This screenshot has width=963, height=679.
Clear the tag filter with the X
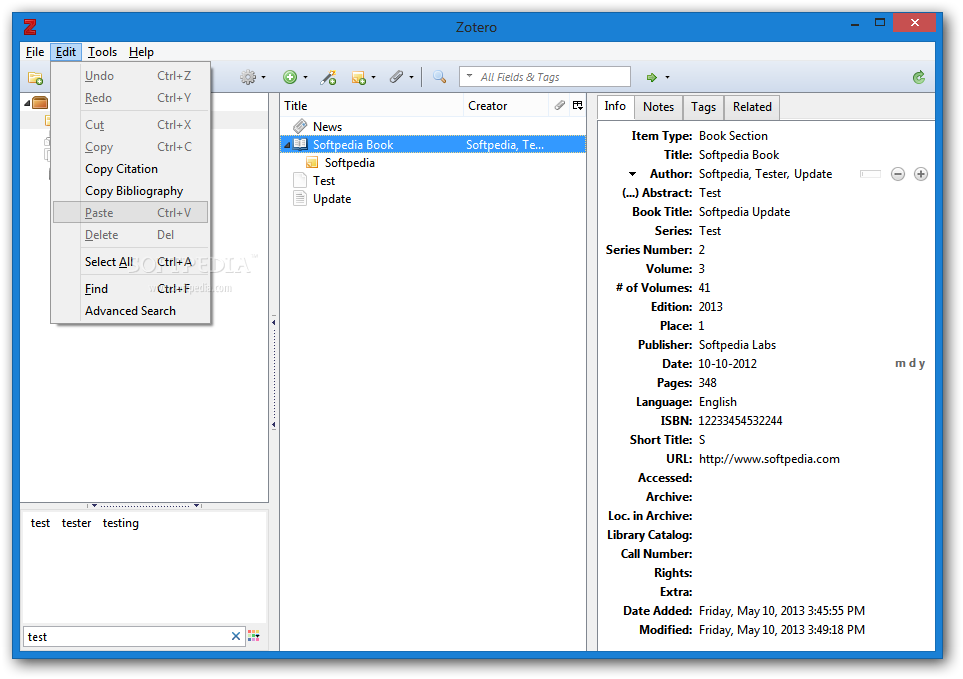236,636
